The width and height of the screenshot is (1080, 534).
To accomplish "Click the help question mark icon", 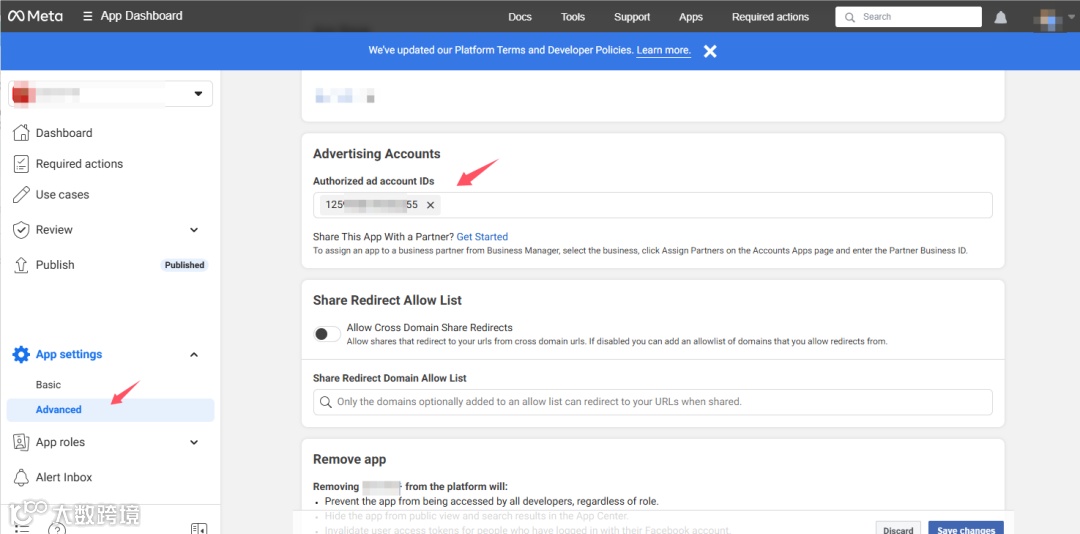I will (57, 528).
